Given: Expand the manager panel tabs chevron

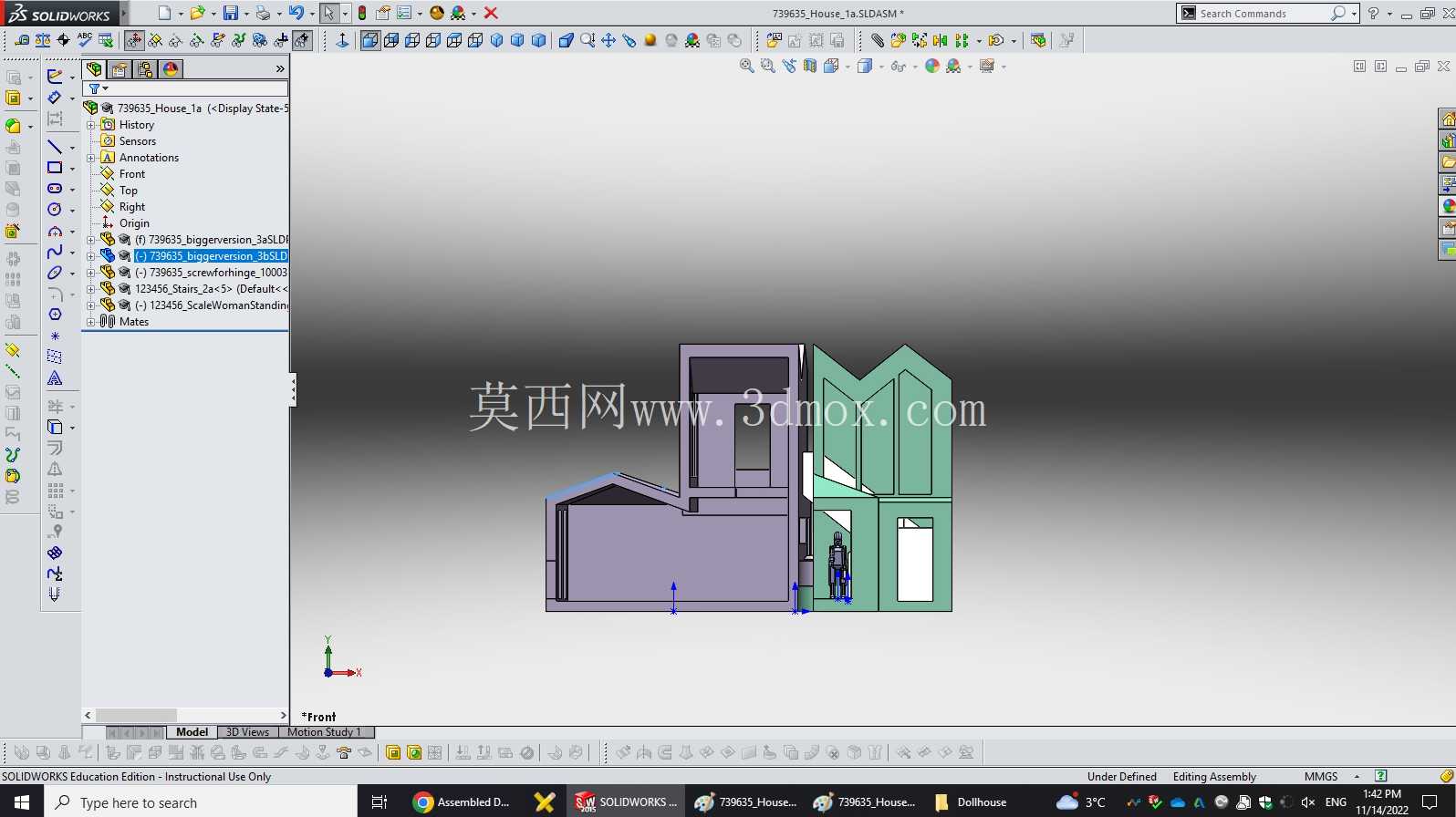Looking at the screenshot, I should tap(280, 68).
